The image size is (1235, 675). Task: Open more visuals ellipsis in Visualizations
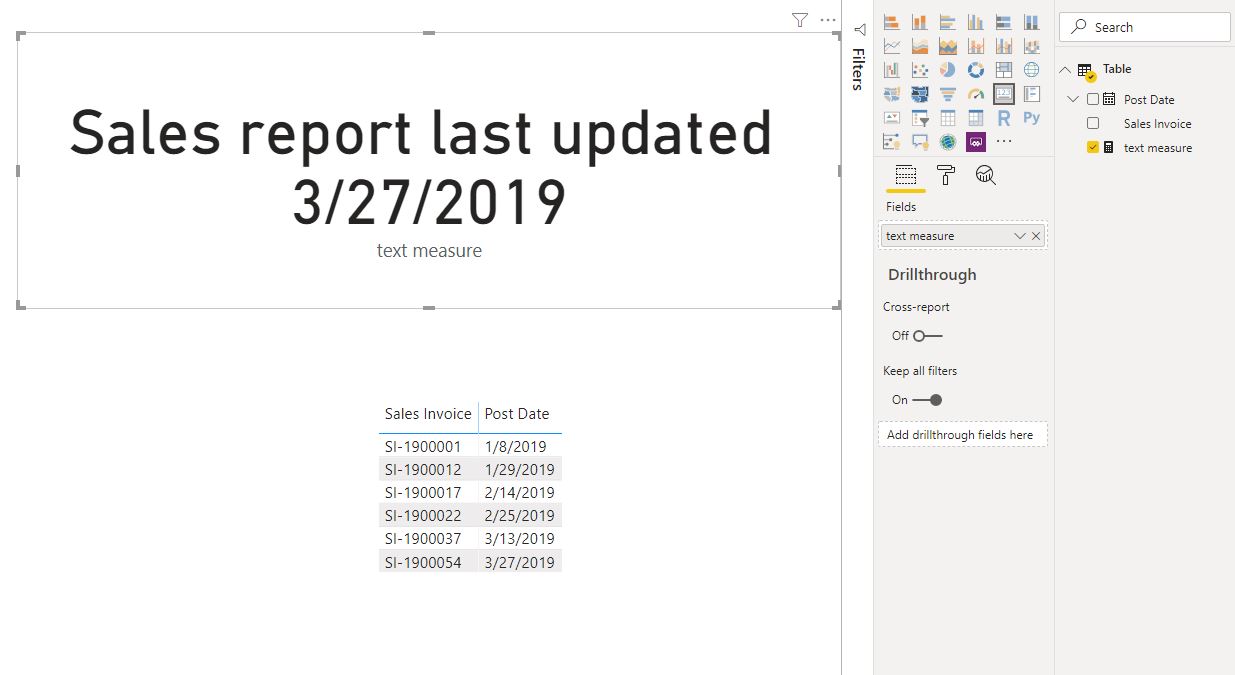(x=1004, y=142)
